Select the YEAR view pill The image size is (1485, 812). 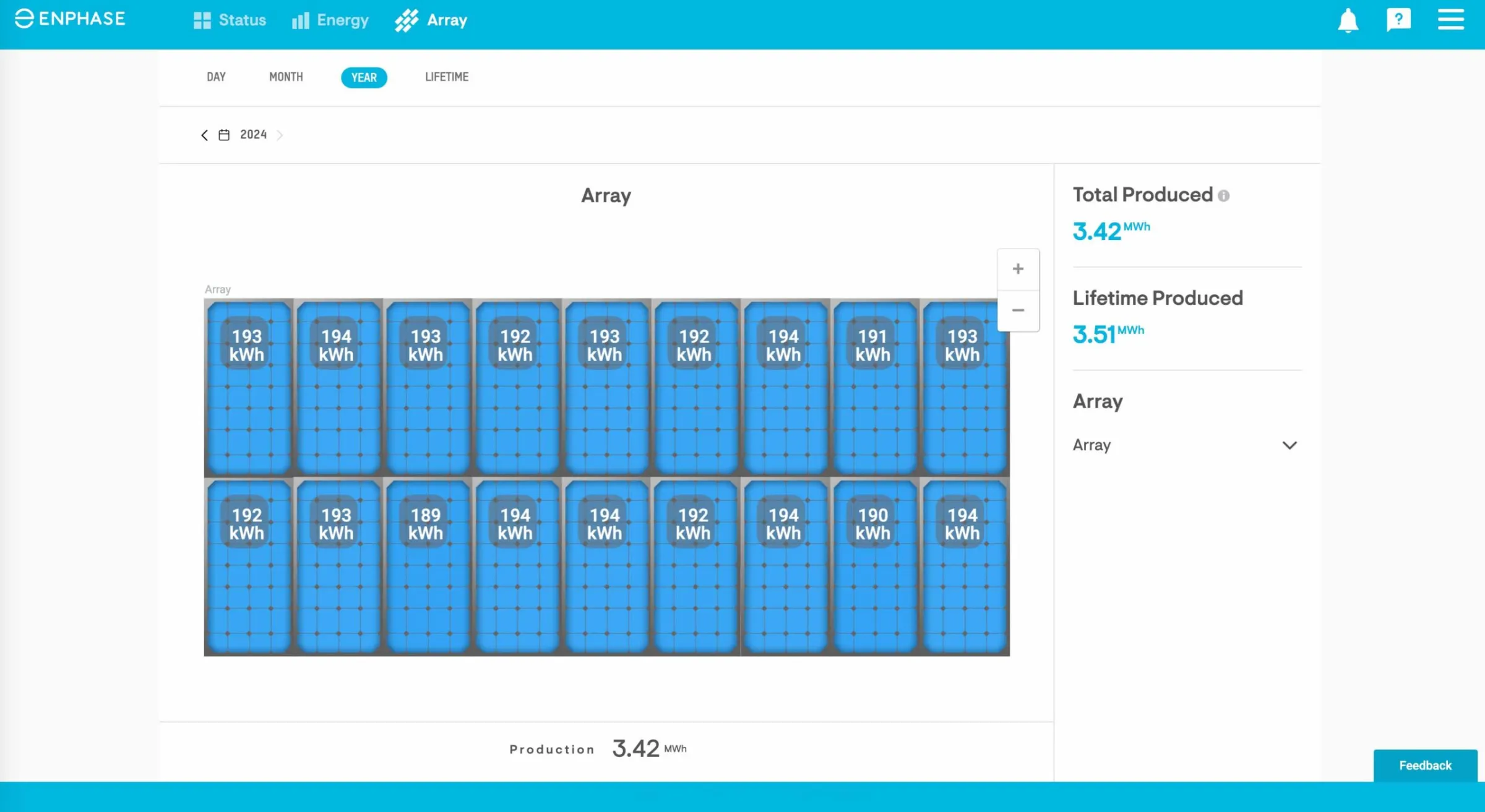point(364,77)
